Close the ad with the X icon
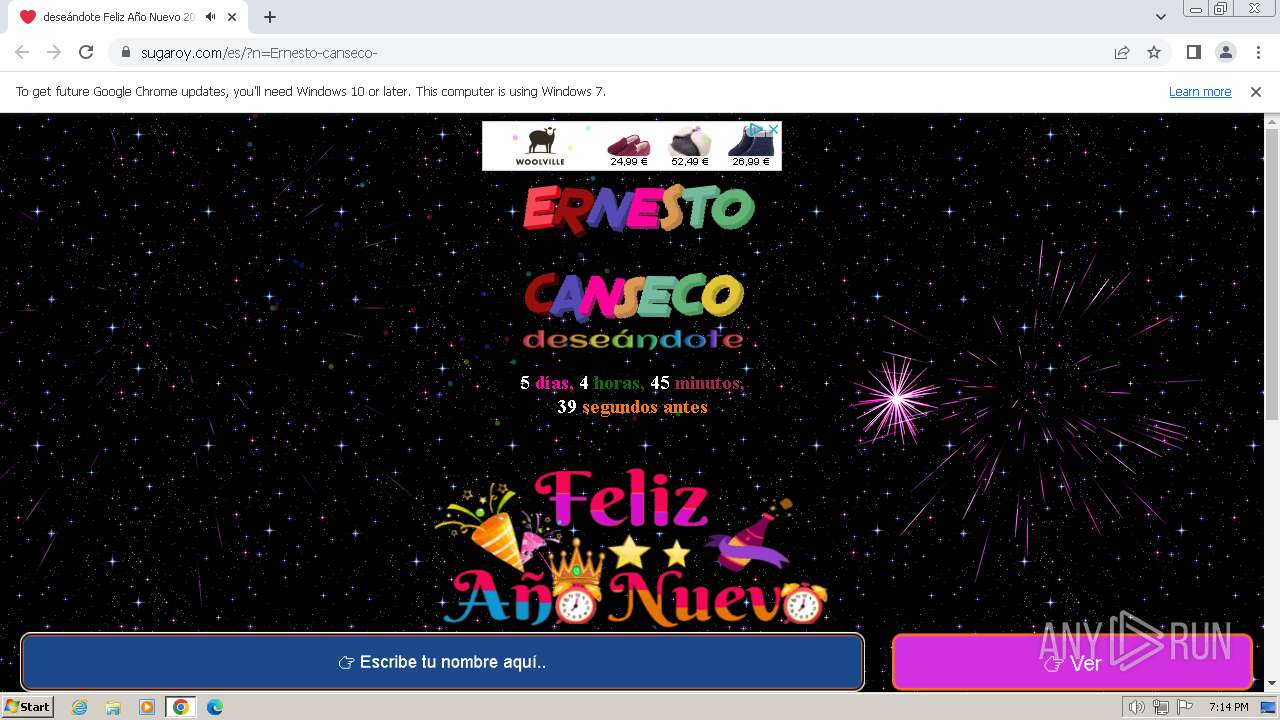Screen dimensions: 1280x720 pos(773,129)
